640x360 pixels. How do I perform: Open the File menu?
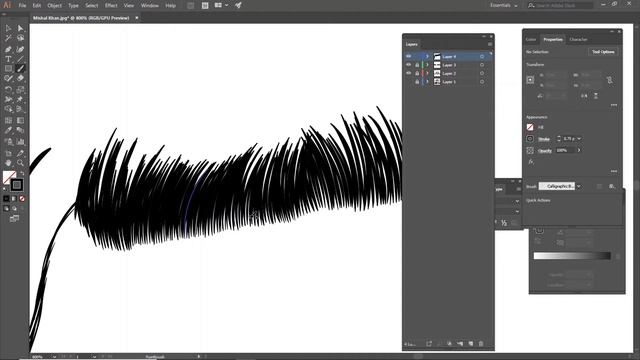pyautogui.click(x=22, y=5)
